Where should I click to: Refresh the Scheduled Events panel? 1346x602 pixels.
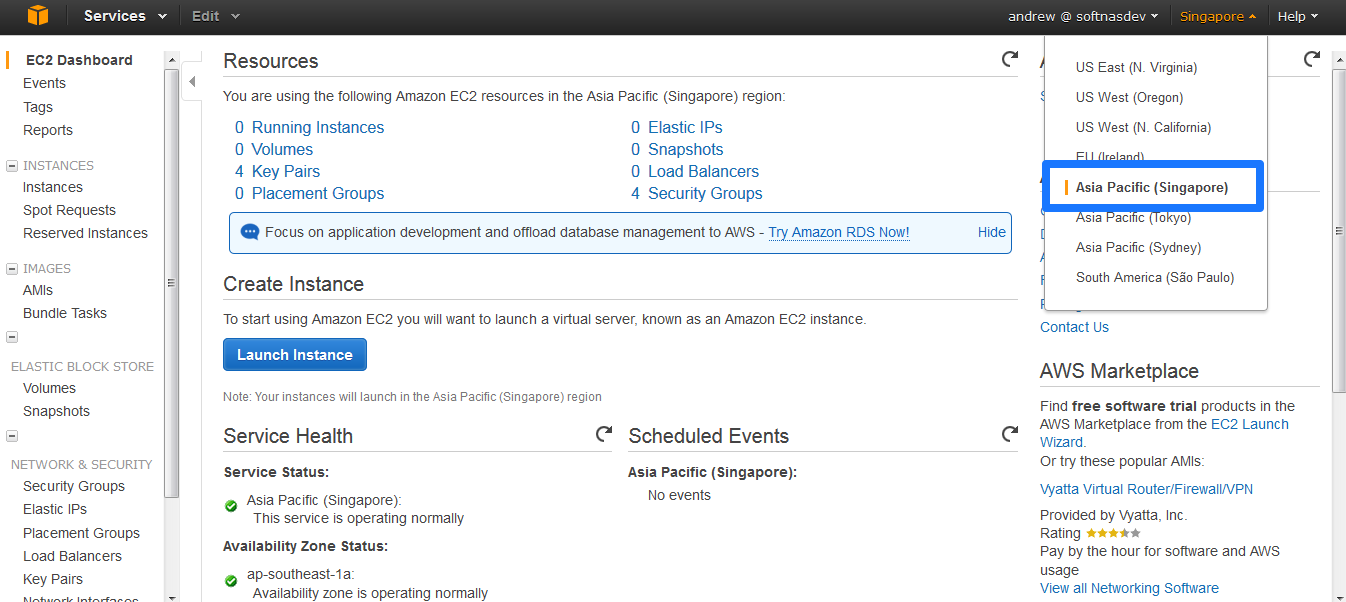[x=1010, y=434]
